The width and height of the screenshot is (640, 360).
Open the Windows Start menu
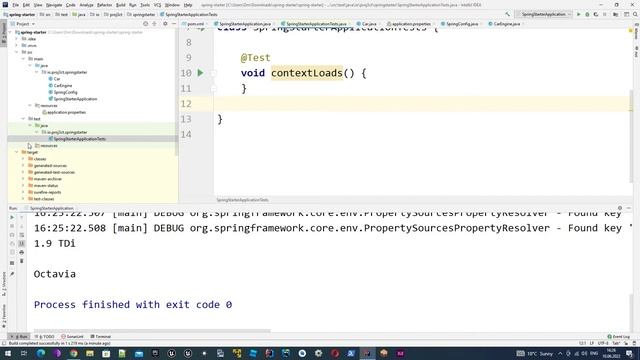(7, 353)
